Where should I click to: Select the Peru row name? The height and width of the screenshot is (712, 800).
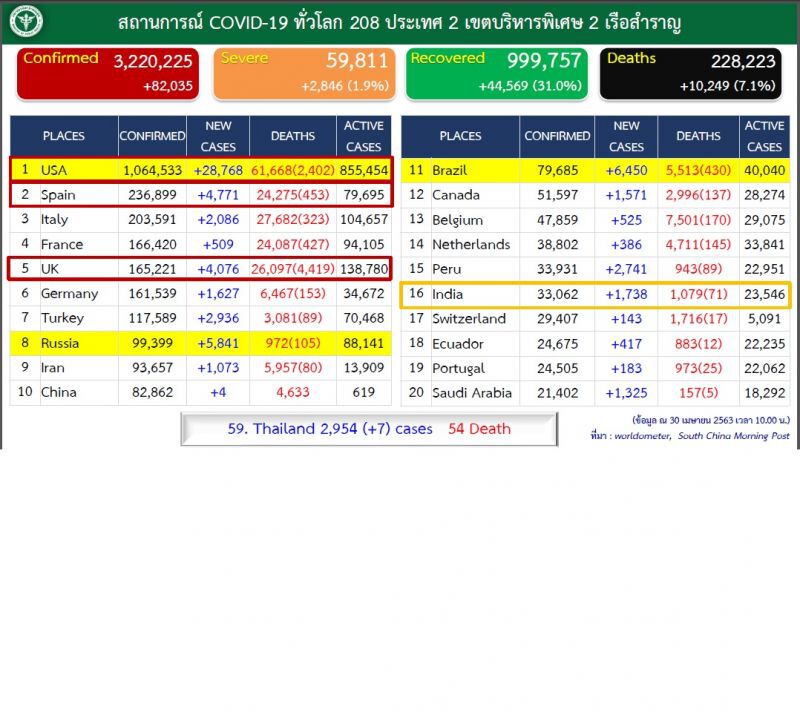[x=446, y=269]
